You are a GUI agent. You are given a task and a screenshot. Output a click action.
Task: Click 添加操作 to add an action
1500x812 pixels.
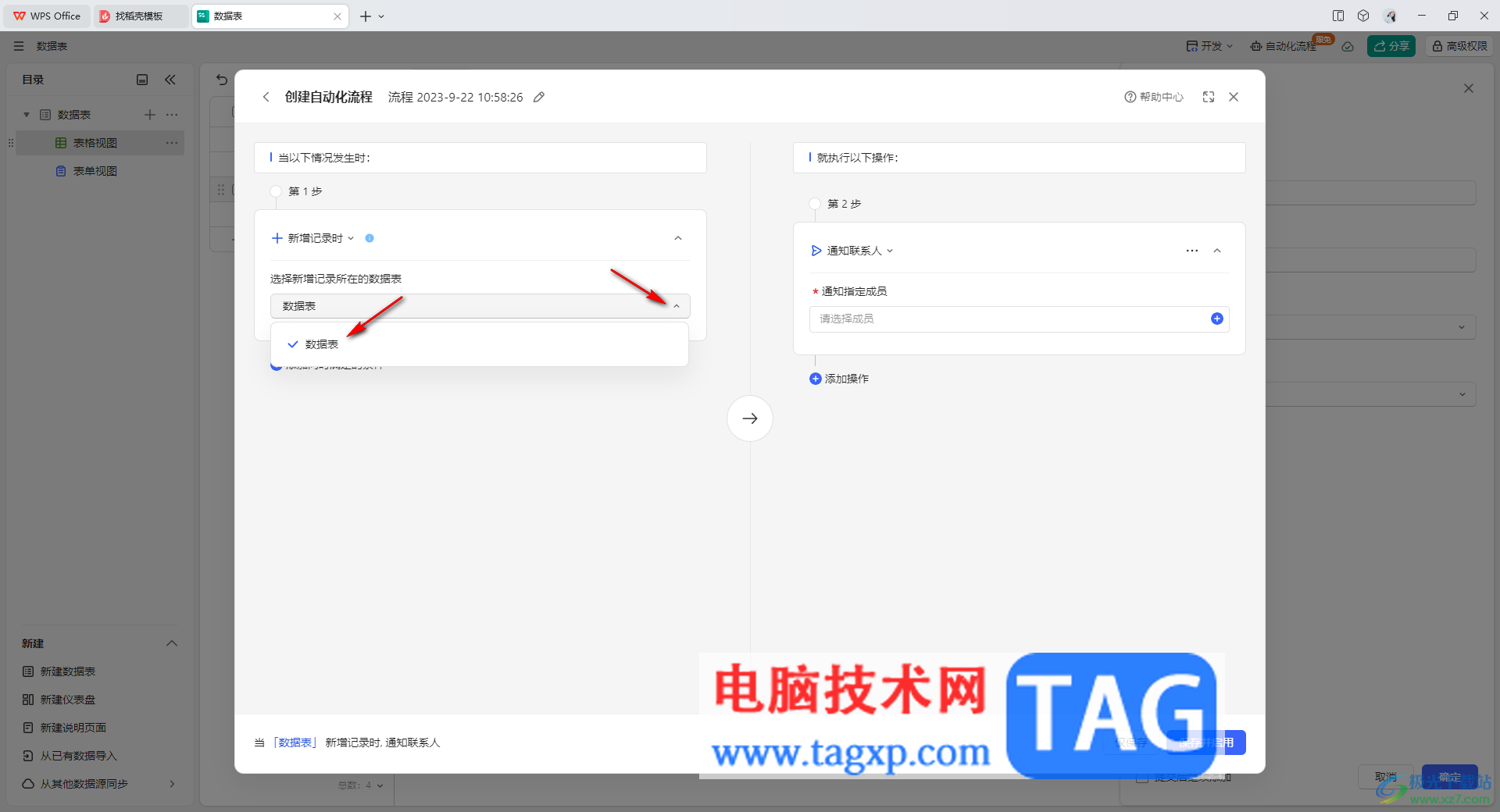839,379
